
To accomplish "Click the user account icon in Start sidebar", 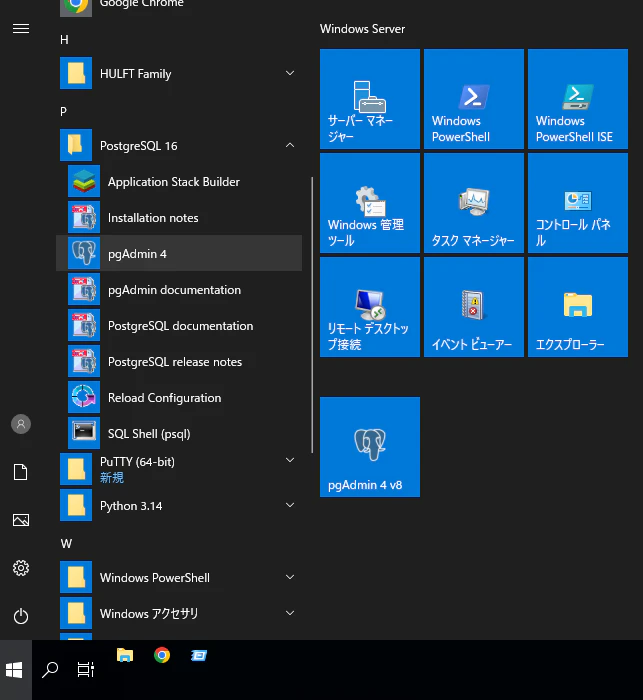I will click(x=21, y=424).
